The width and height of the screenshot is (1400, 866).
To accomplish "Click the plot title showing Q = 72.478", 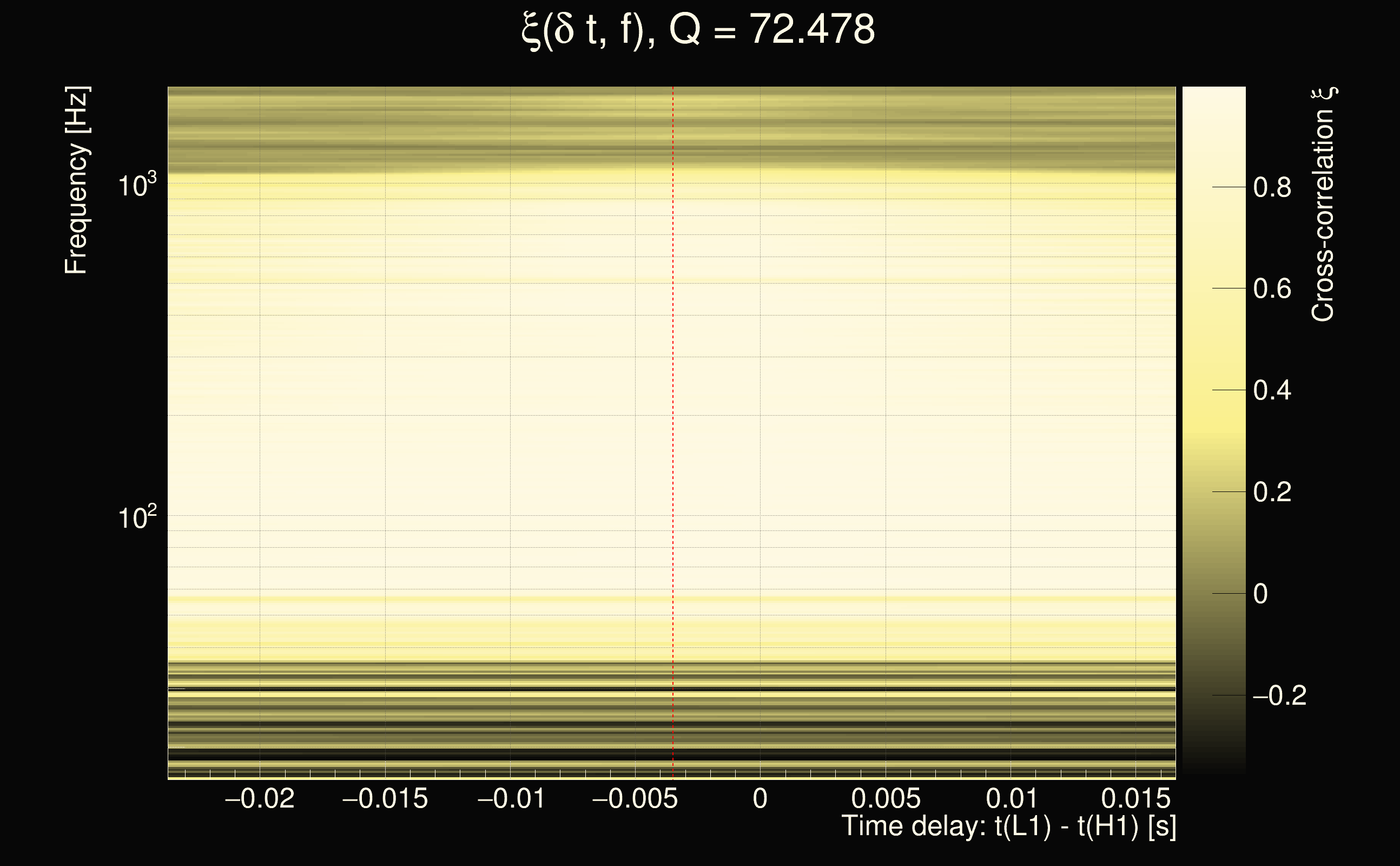I will click(x=698, y=30).
